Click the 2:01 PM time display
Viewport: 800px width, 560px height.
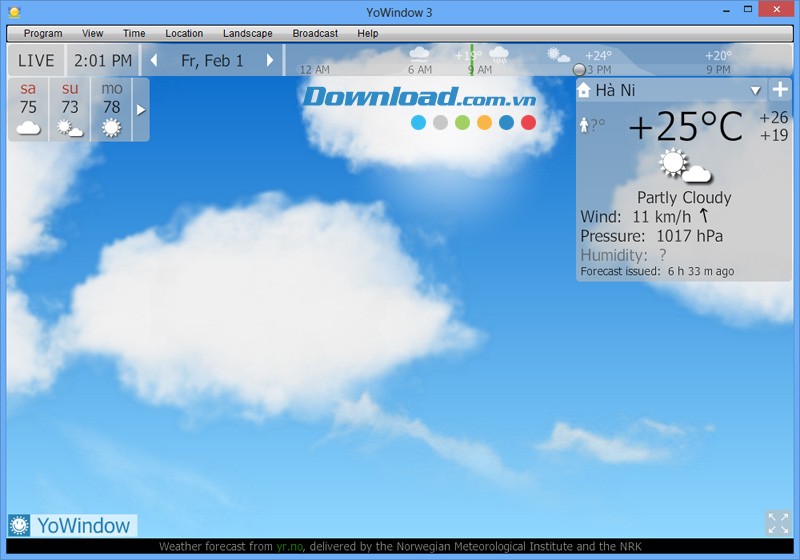[x=103, y=61]
